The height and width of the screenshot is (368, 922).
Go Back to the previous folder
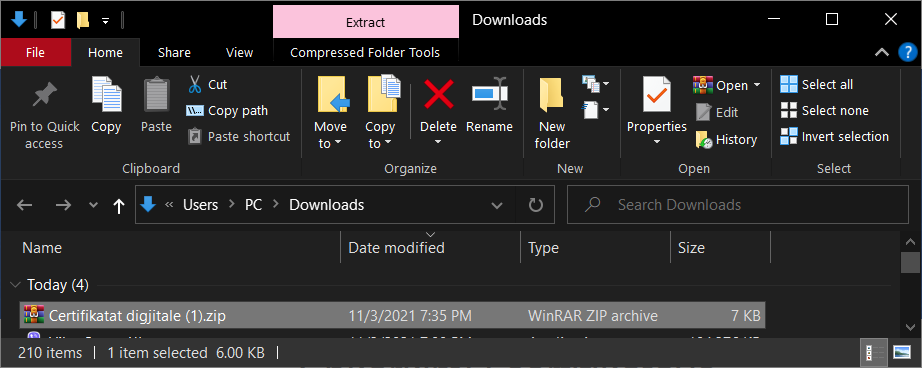24,205
